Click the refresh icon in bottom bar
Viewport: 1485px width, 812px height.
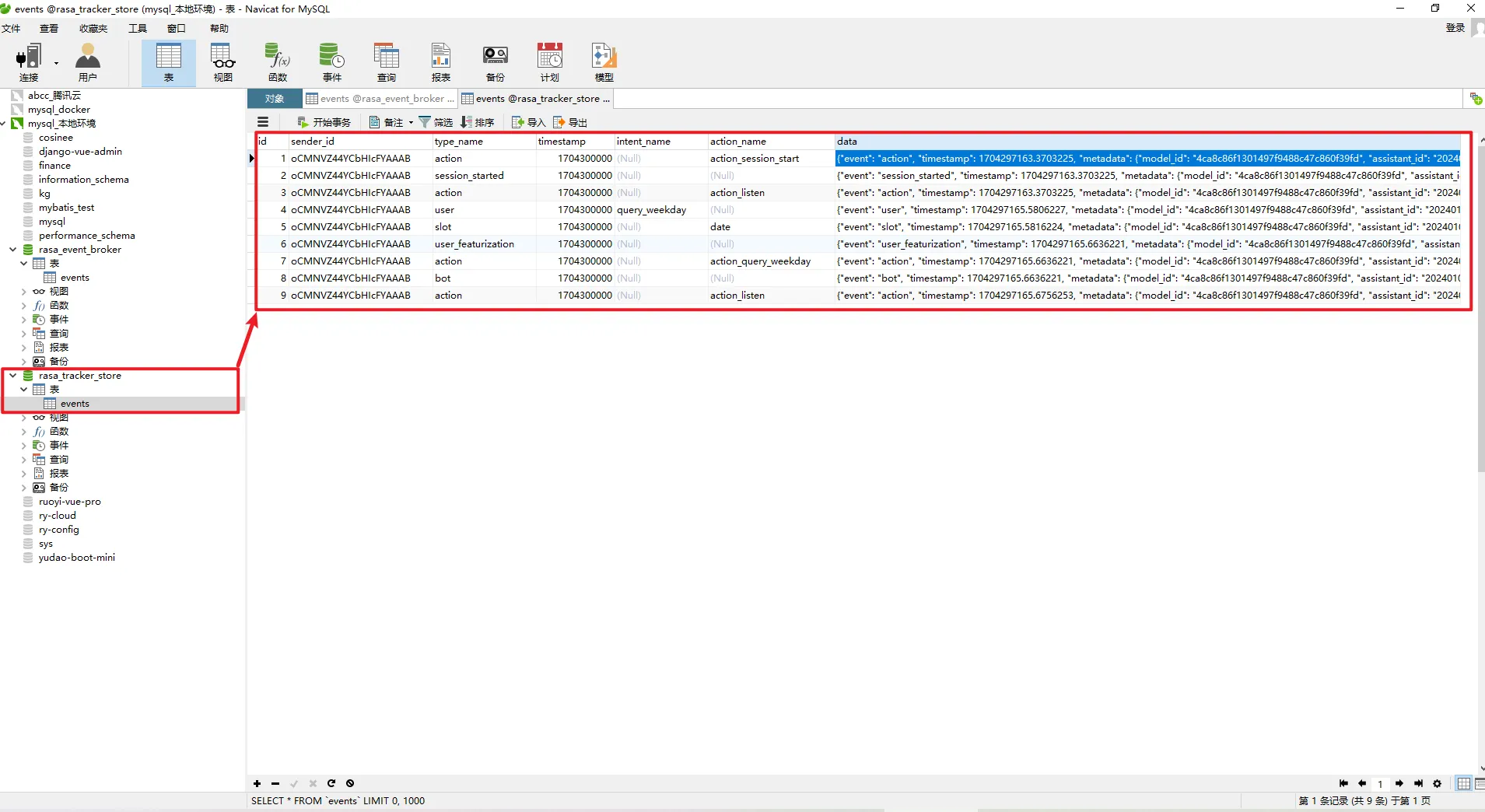tap(331, 783)
